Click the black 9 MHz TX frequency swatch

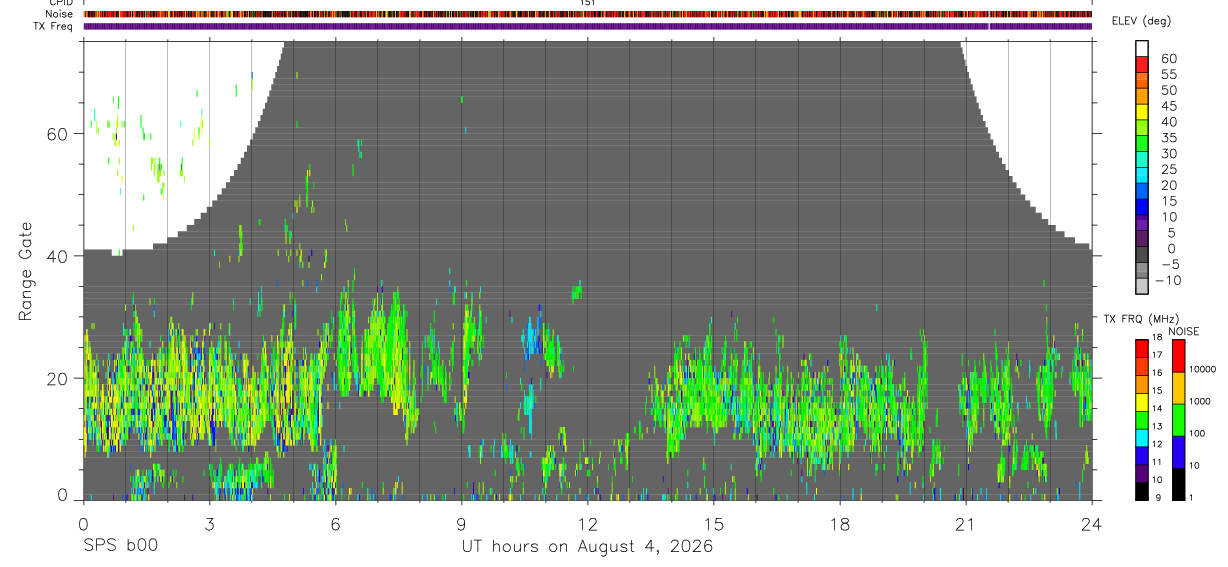click(x=1142, y=491)
